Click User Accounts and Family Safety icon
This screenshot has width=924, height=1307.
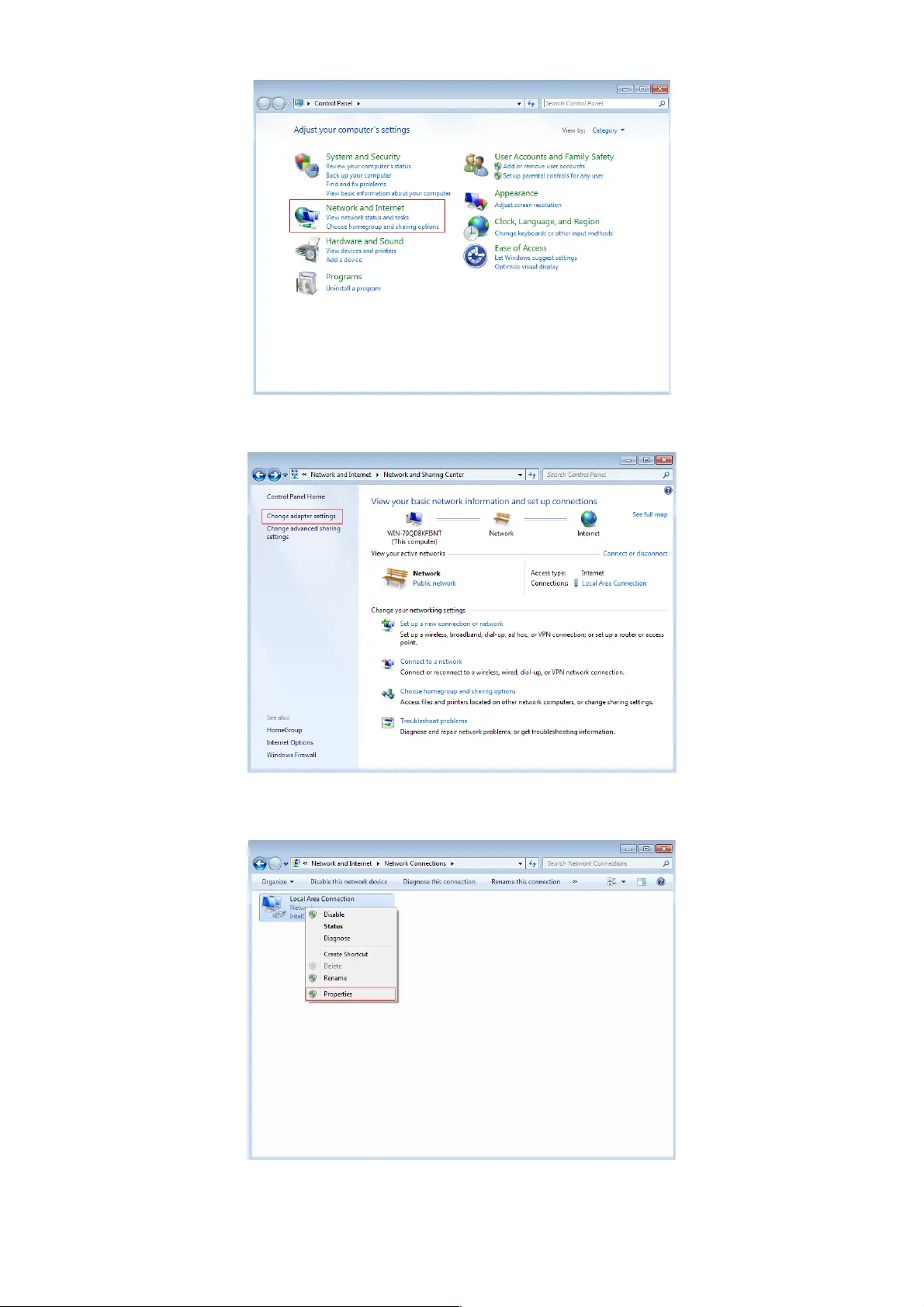[476, 164]
